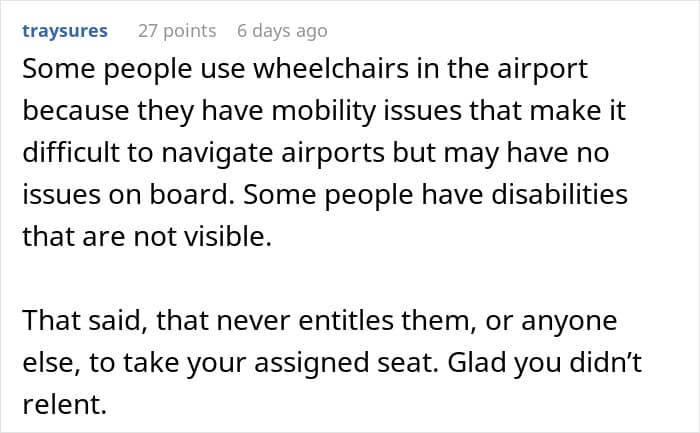Click the 27 points score label
The image size is (700, 433).
pos(176,31)
